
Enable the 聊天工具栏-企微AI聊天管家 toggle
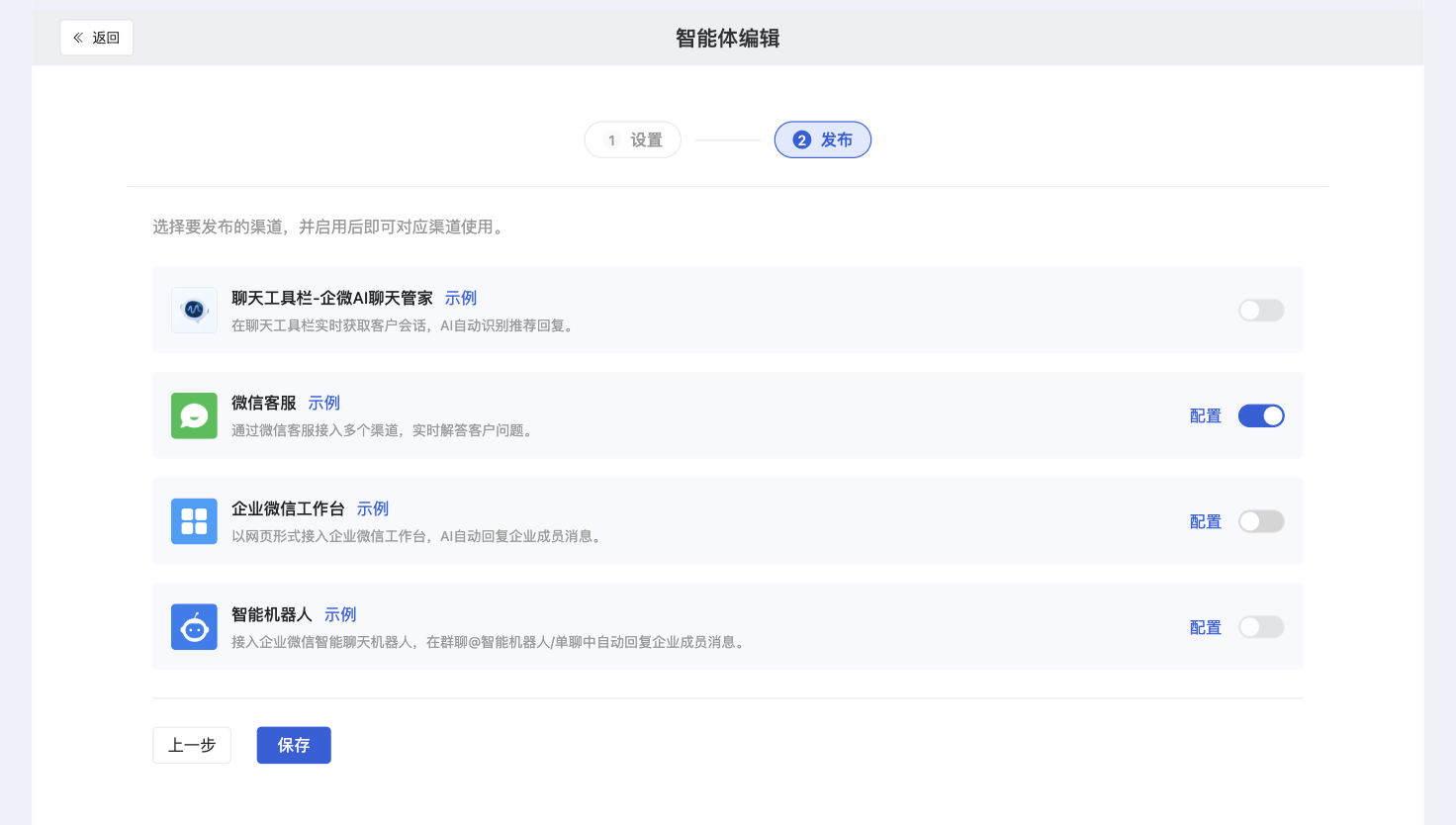click(1261, 310)
